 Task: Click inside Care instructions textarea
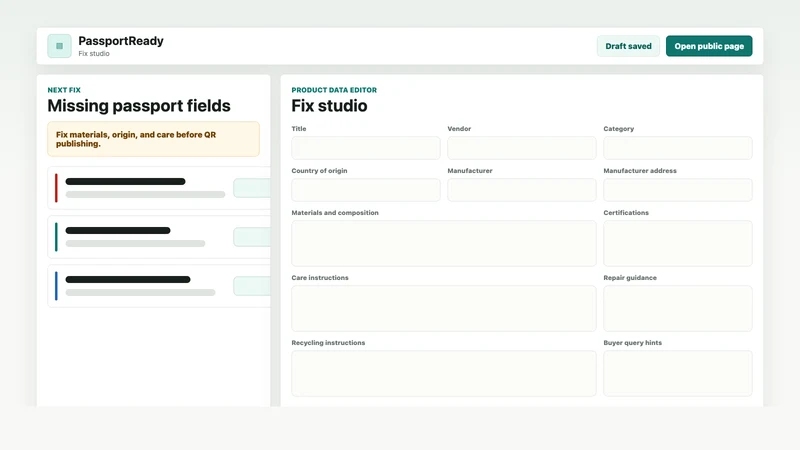[x=443, y=308]
